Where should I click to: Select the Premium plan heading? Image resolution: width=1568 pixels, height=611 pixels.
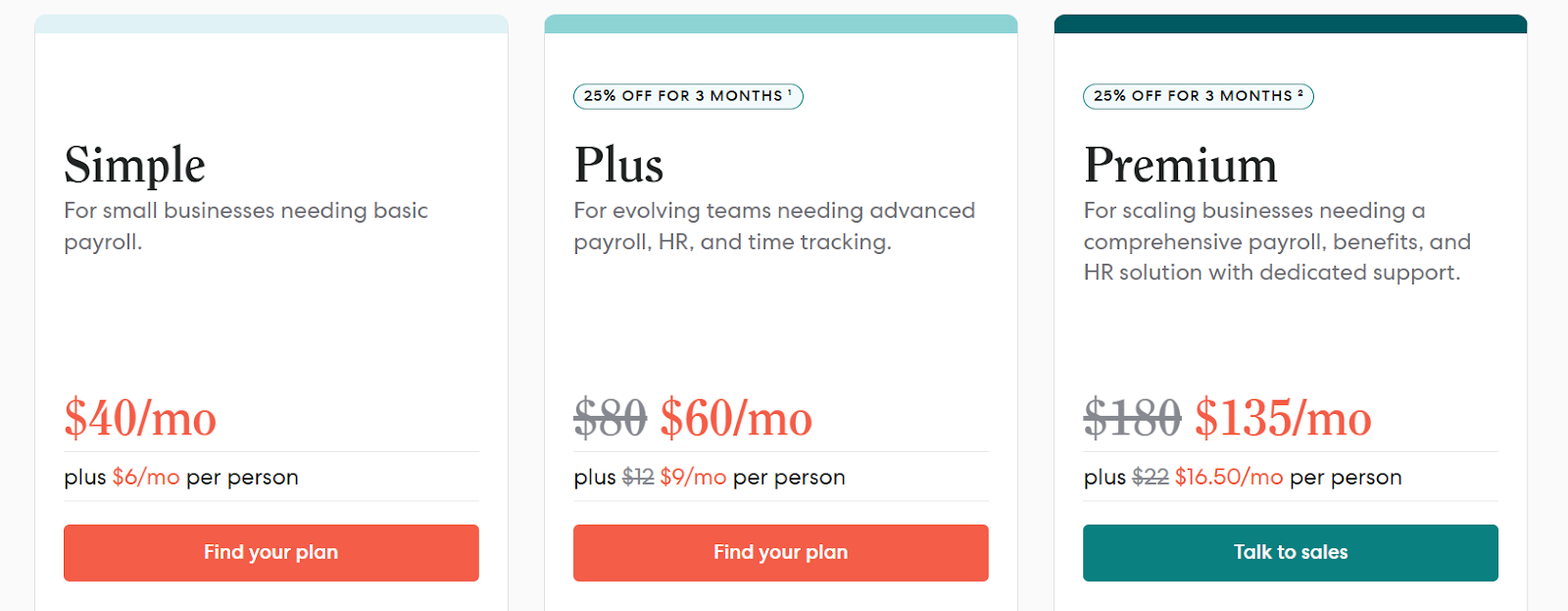coord(1180,165)
